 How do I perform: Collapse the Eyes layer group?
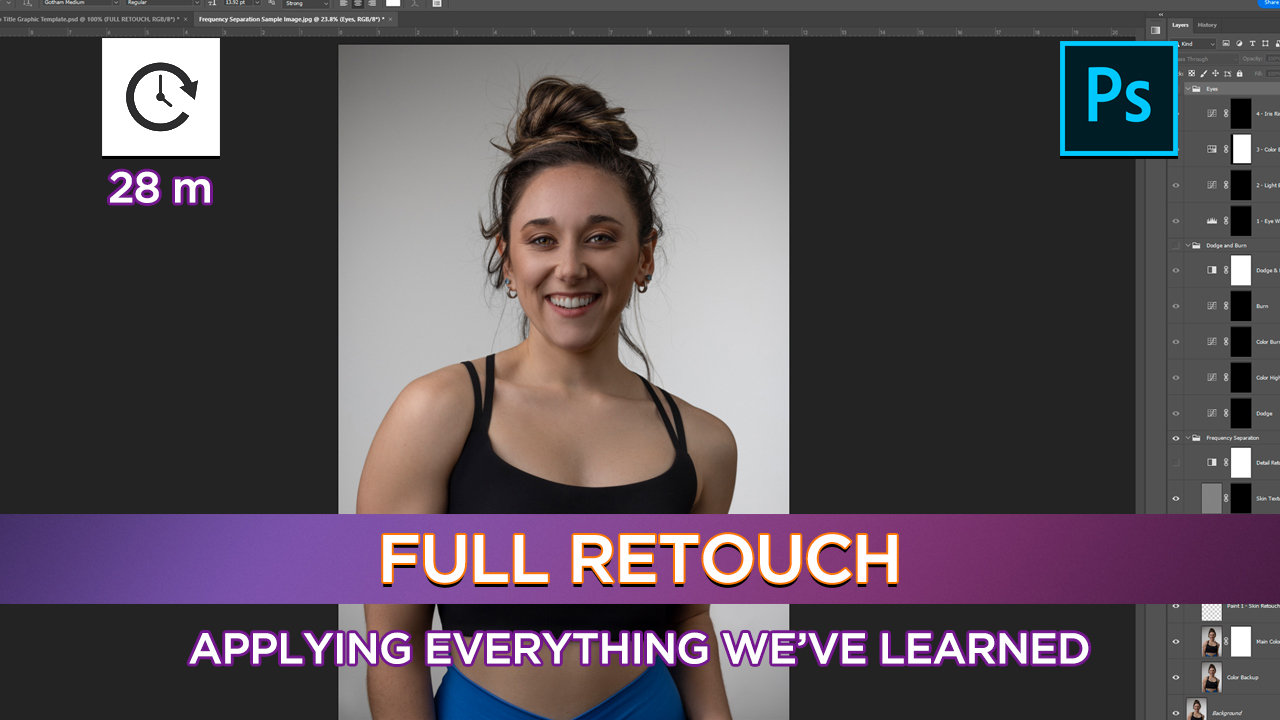tap(1188, 89)
